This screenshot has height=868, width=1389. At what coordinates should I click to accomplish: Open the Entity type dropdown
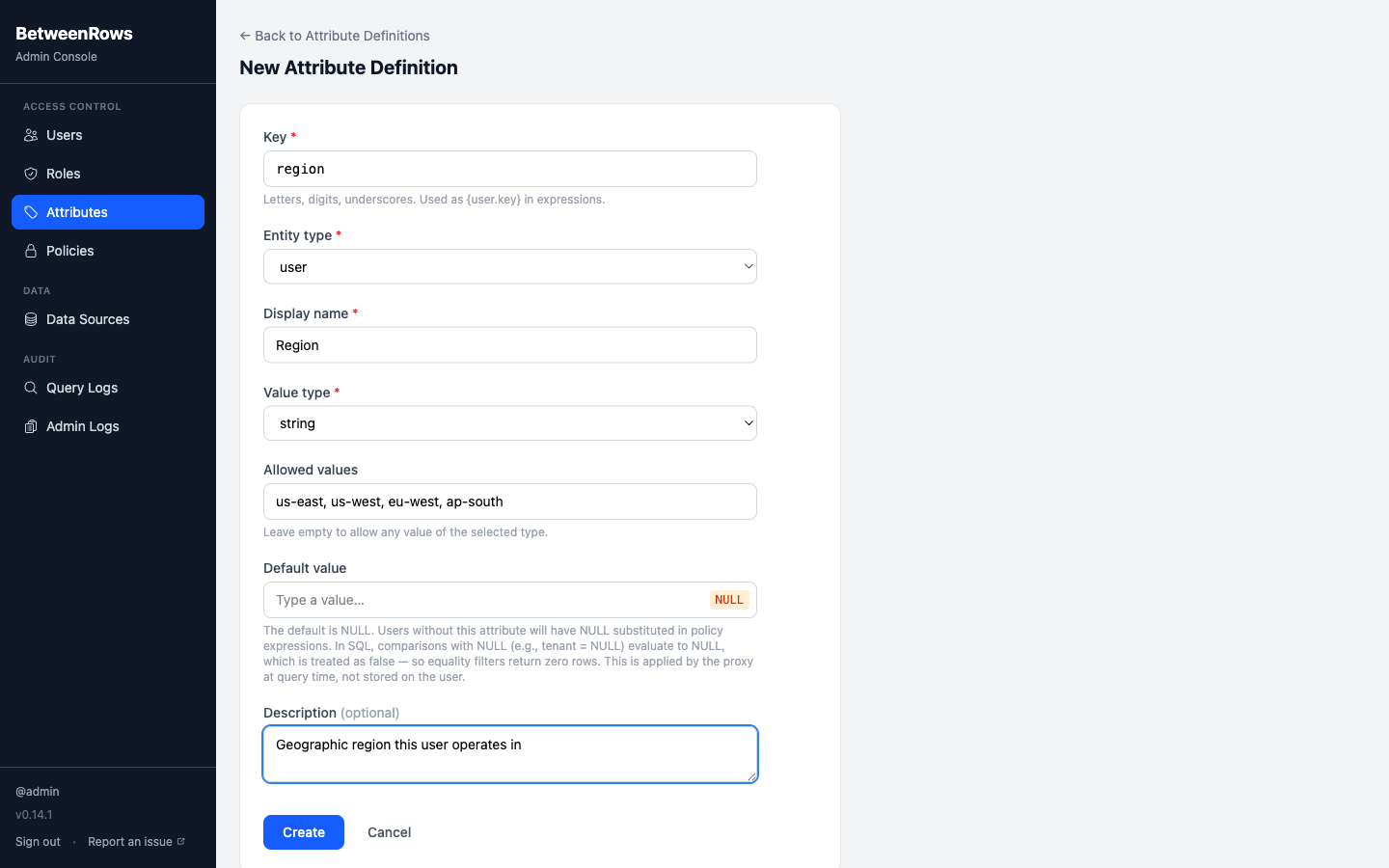[510, 266]
